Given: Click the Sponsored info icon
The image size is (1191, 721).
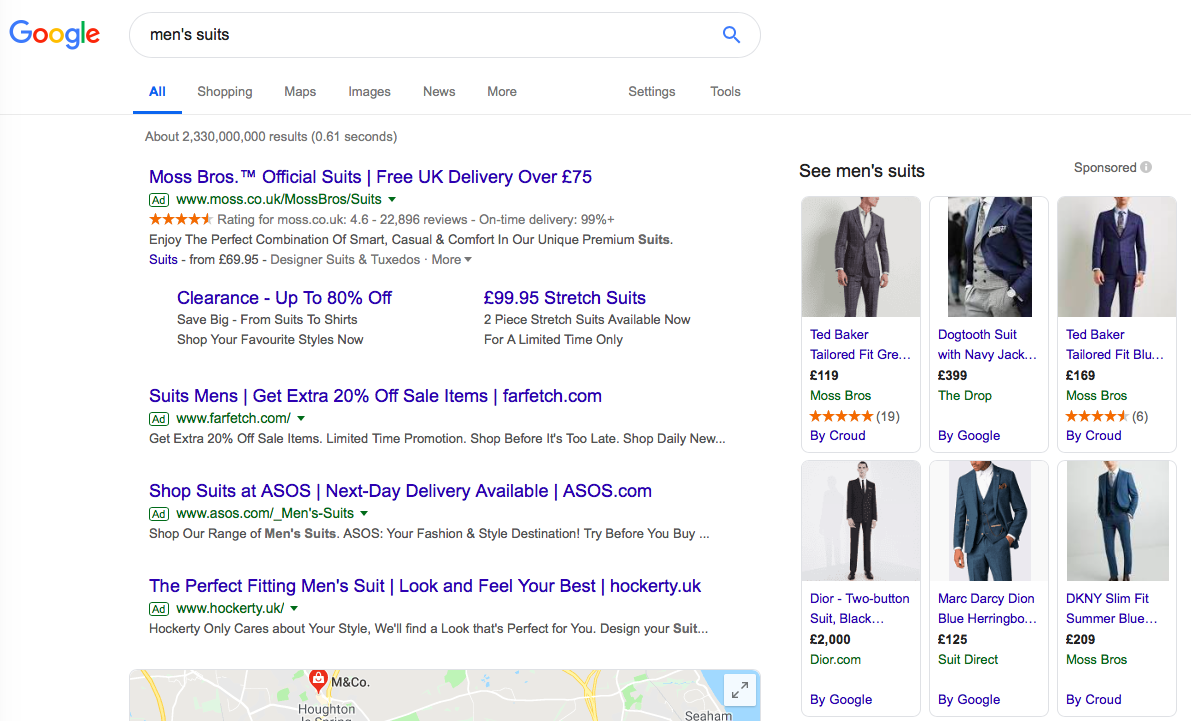Looking at the screenshot, I should click(1146, 167).
